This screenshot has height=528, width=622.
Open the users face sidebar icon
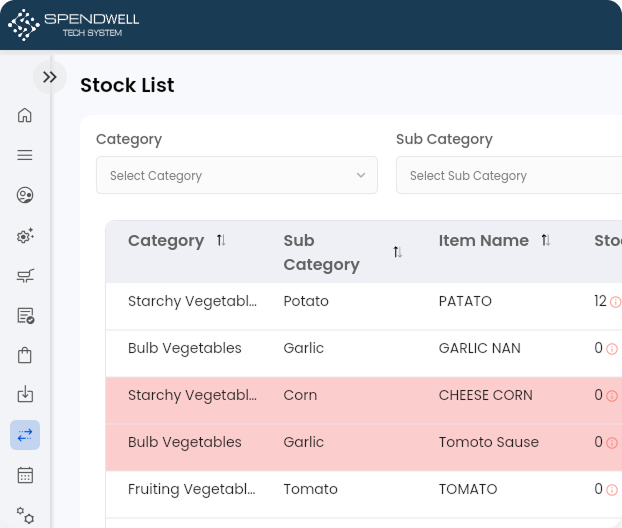click(x=25, y=195)
